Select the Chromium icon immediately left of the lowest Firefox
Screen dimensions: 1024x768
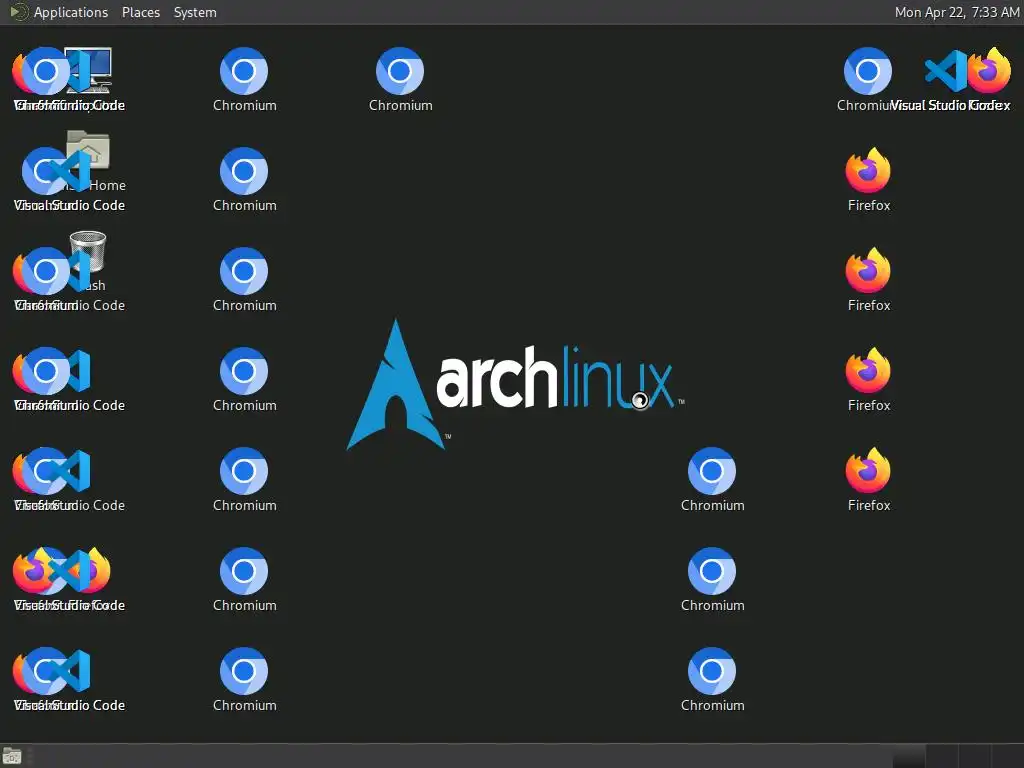tap(712, 471)
